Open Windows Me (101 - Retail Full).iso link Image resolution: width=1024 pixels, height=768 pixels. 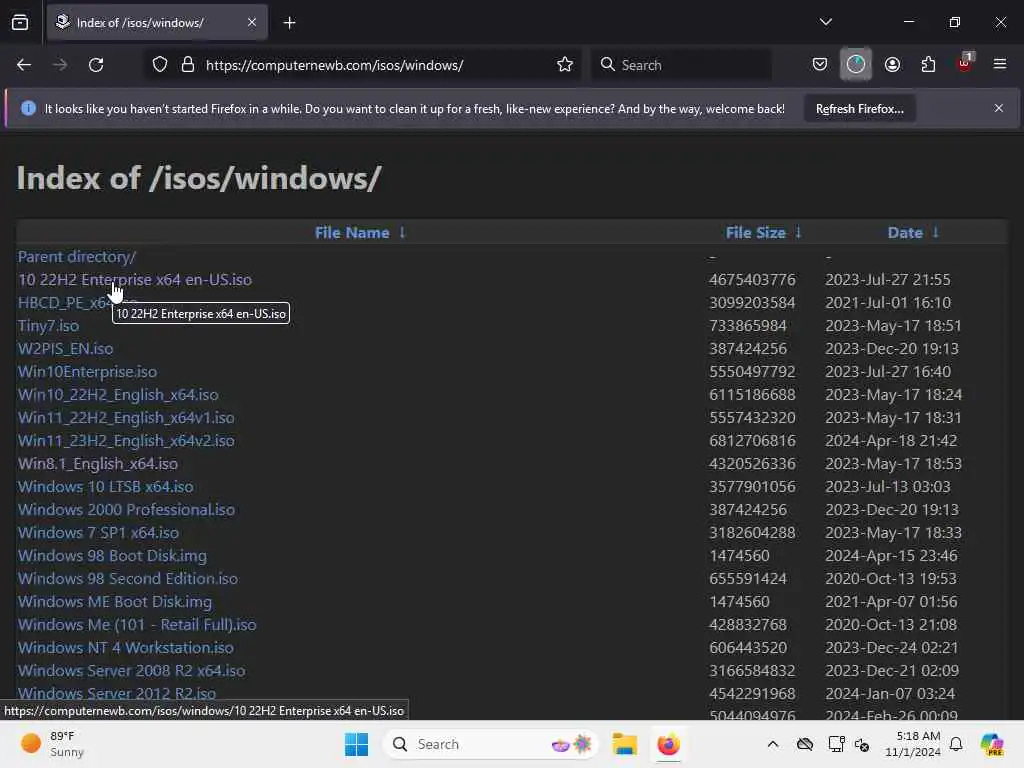[x=136, y=624]
